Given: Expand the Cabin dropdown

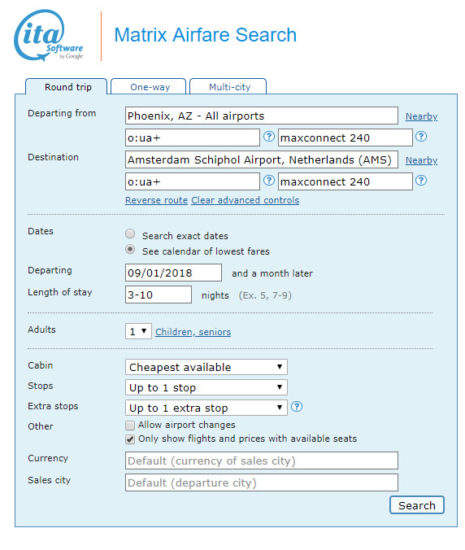Looking at the screenshot, I should click(206, 367).
